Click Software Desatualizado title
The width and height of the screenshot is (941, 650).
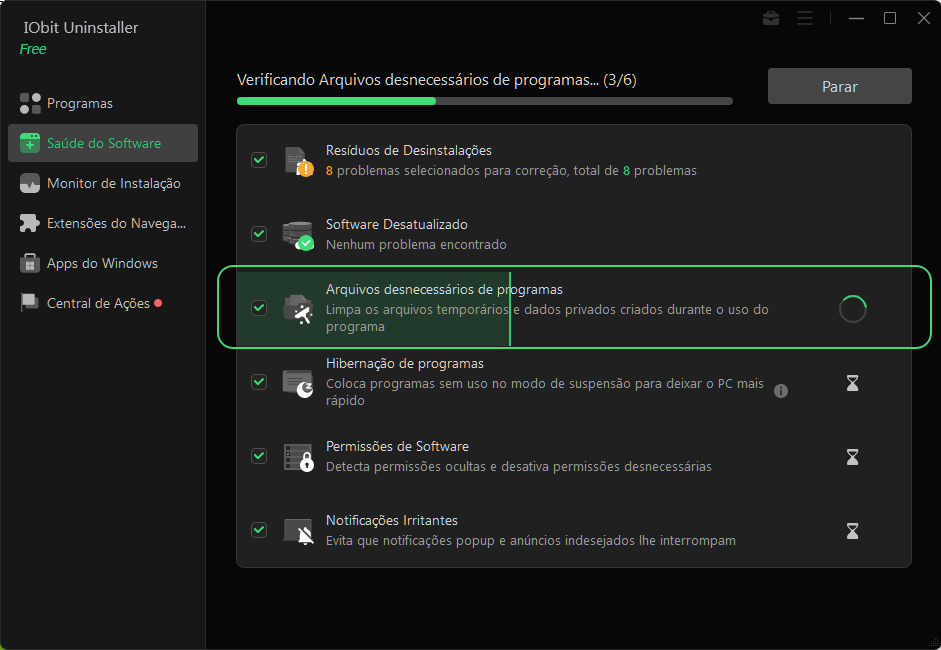(397, 224)
